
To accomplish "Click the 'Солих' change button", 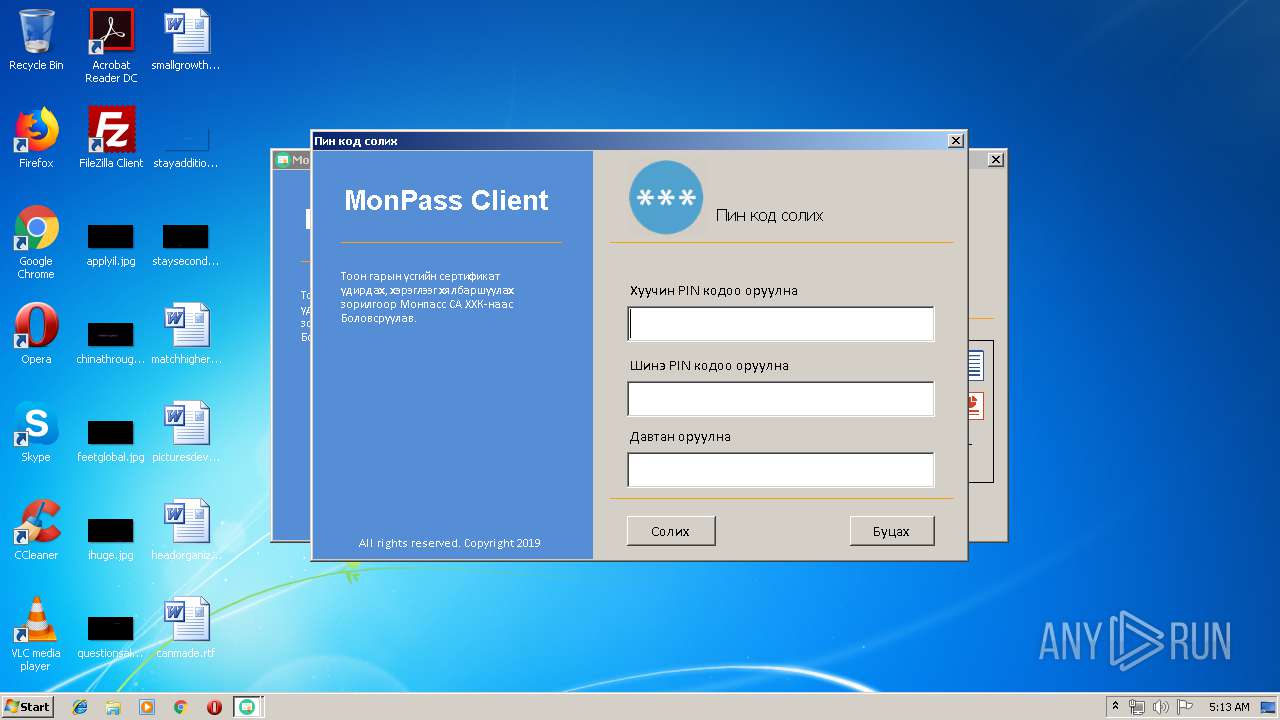I will (671, 531).
